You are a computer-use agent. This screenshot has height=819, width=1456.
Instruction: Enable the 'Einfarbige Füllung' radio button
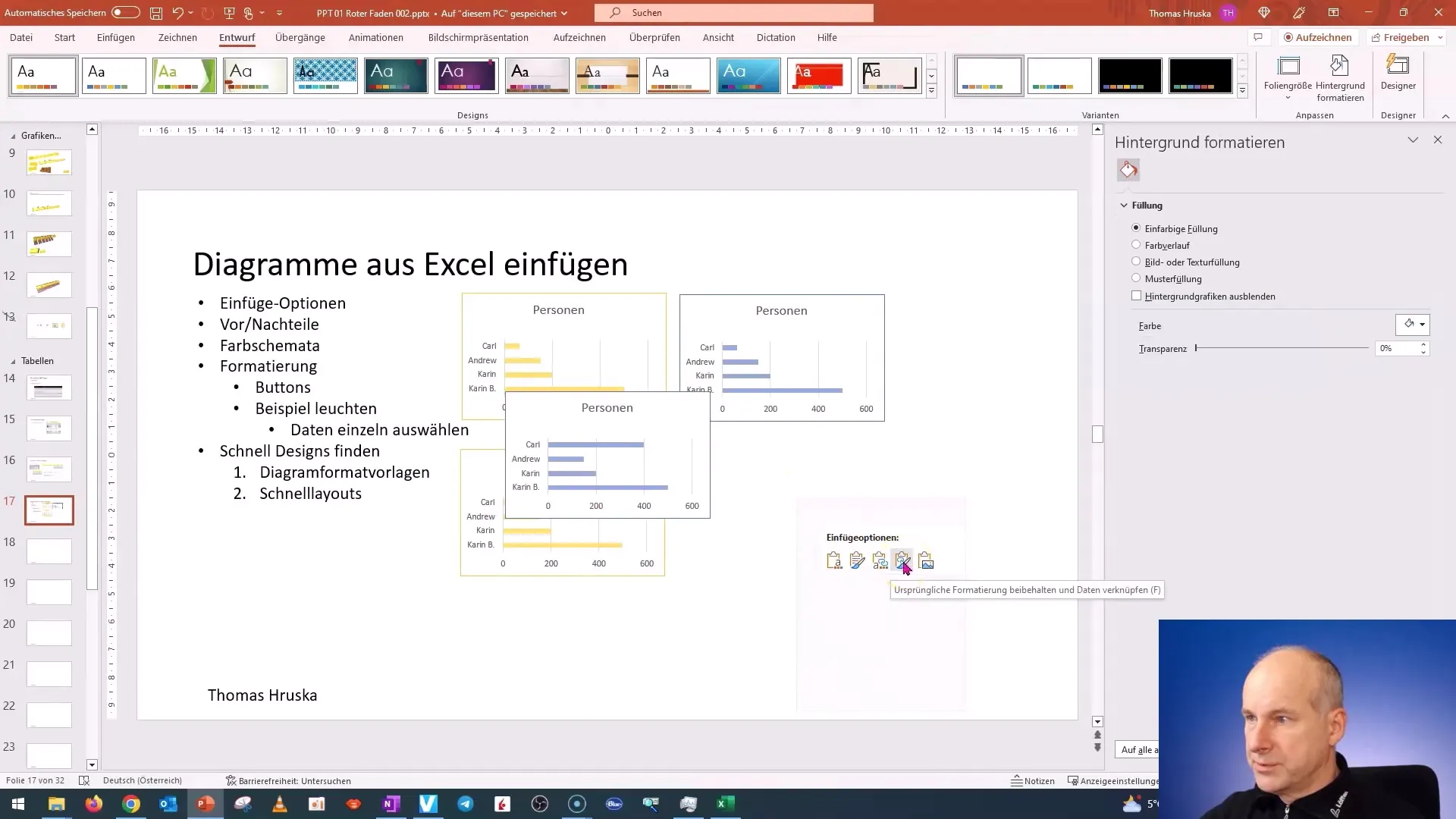tap(1136, 228)
